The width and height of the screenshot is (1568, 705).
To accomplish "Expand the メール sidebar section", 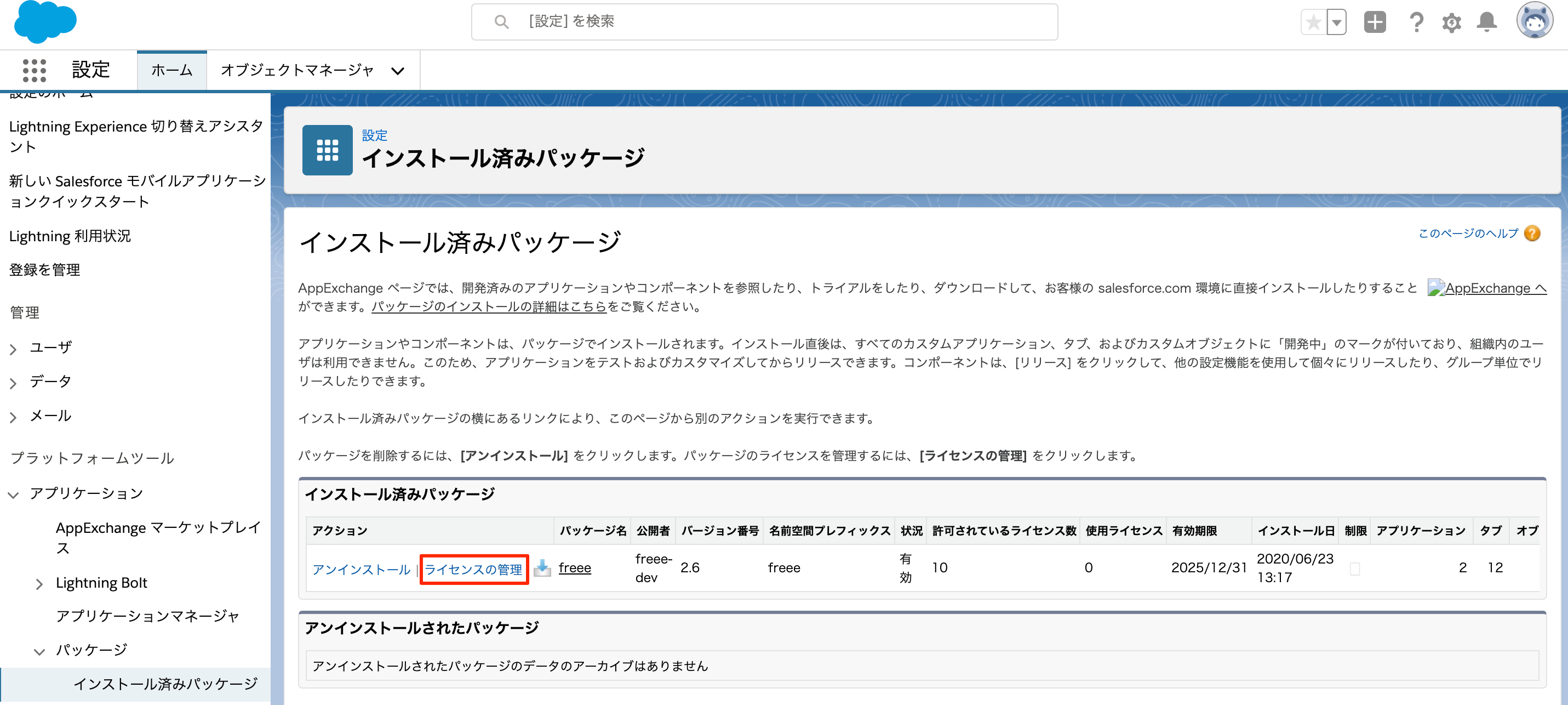I will pos(13,417).
